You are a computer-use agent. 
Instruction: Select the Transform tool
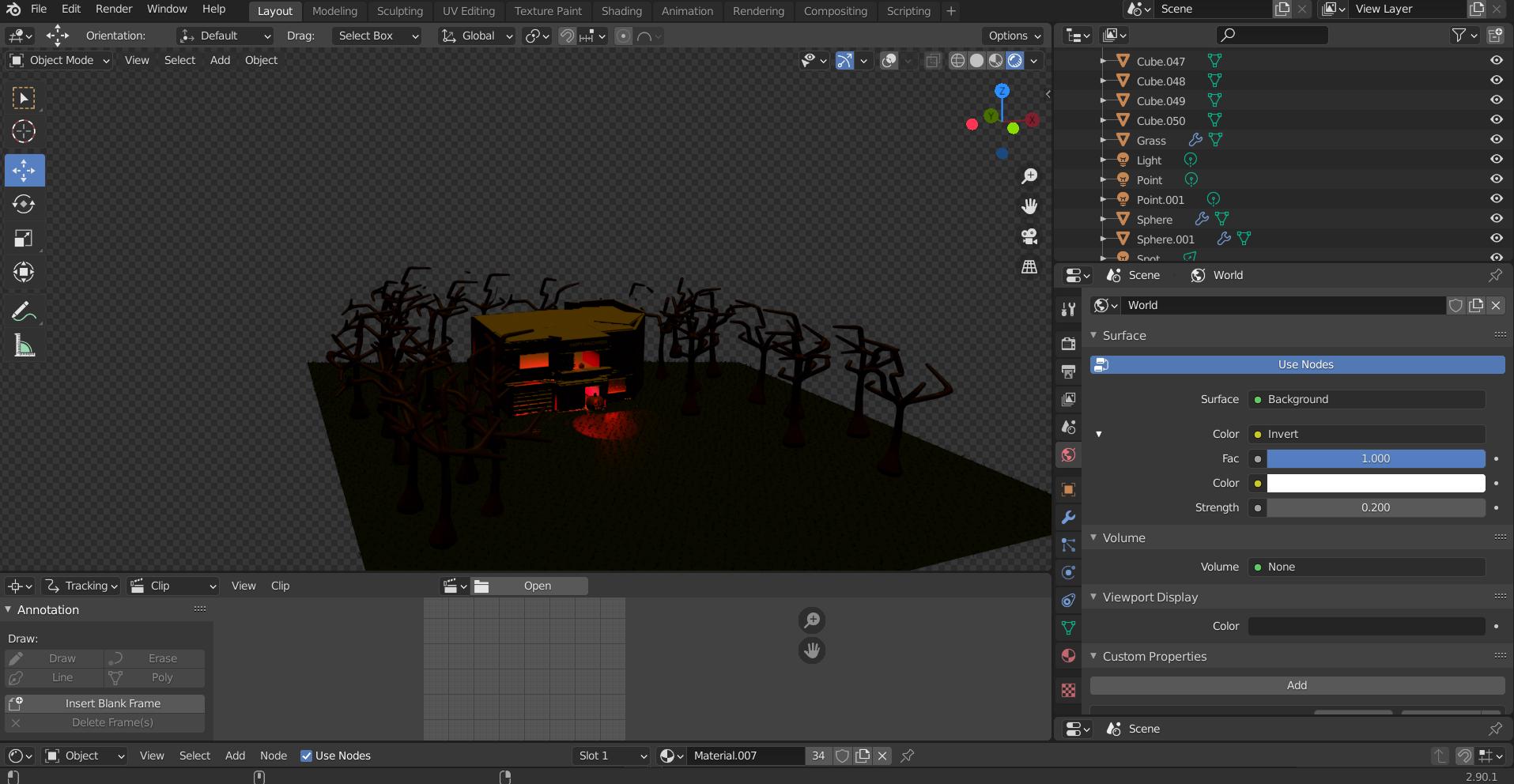(x=24, y=272)
